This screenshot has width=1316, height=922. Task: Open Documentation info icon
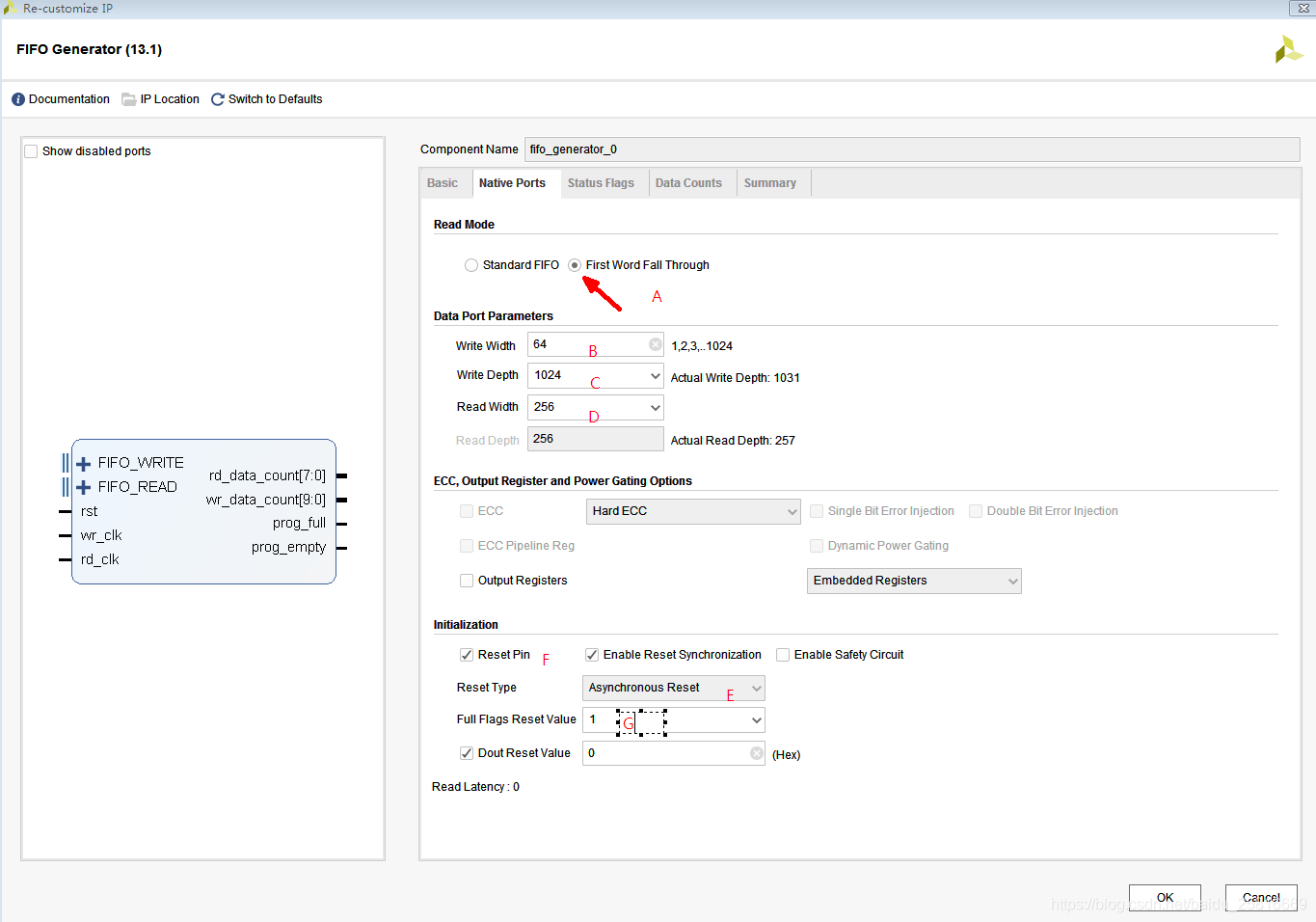[18, 99]
